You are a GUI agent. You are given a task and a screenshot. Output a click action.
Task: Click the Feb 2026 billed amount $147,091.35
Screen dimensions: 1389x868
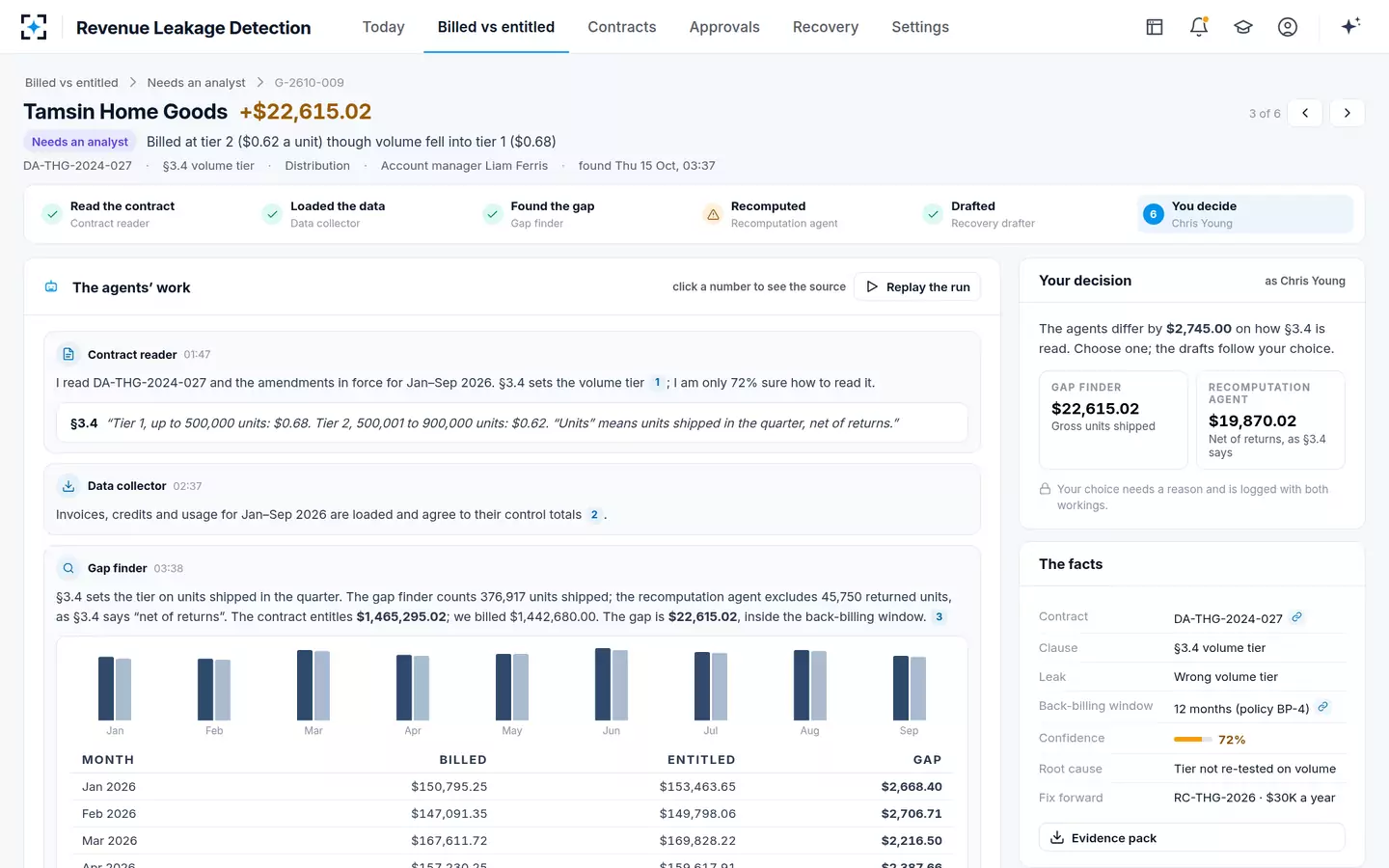point(449,814)
